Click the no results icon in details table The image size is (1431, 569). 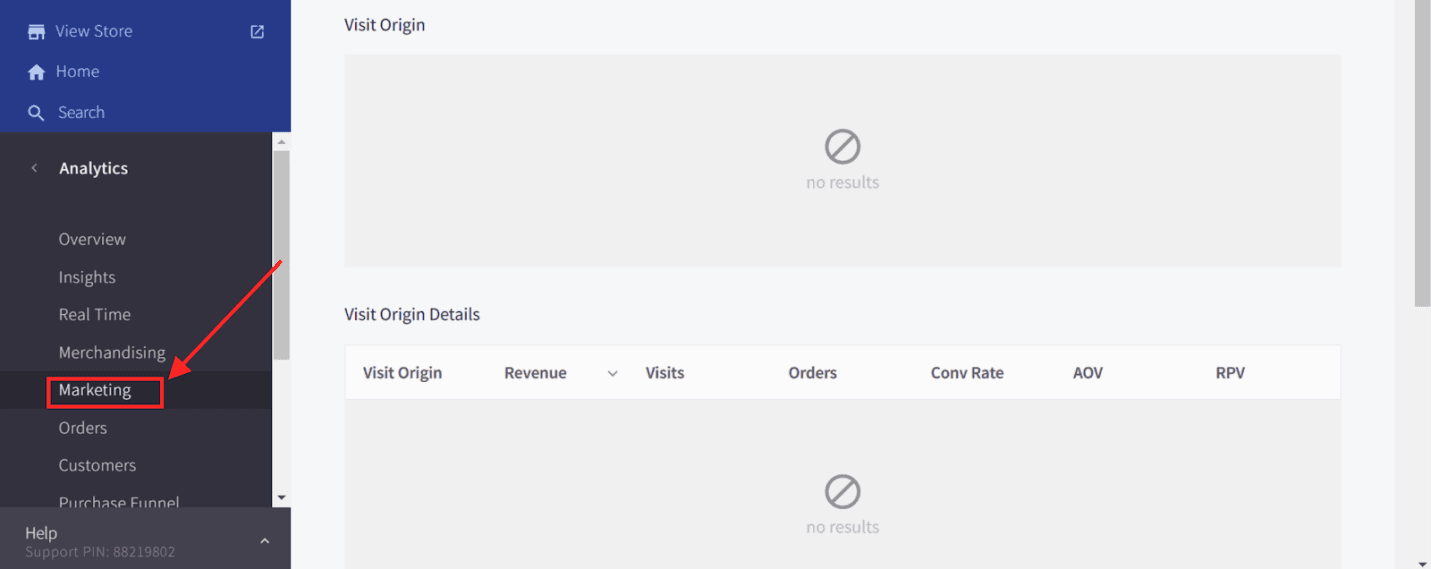tap(843, 492)
